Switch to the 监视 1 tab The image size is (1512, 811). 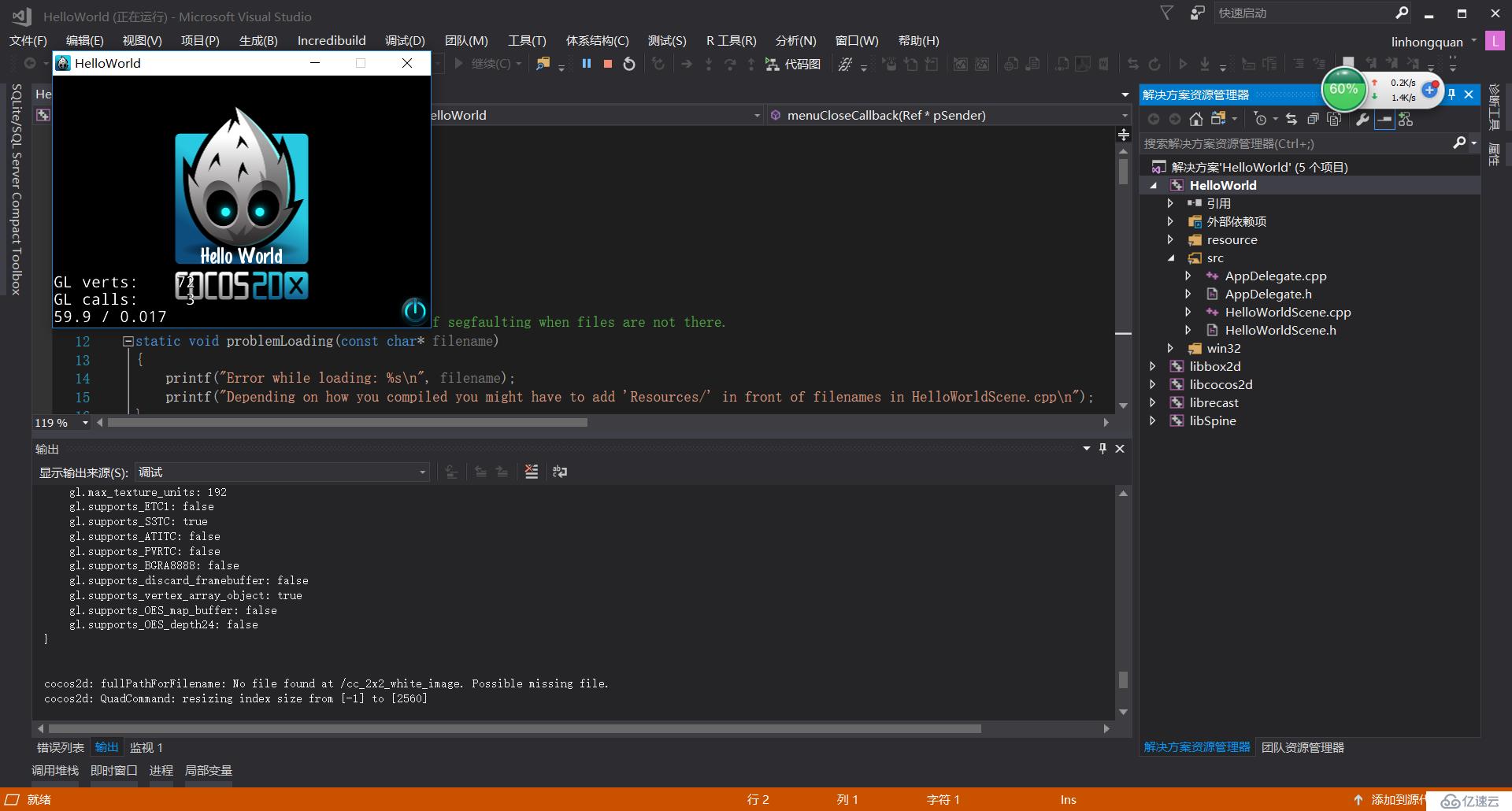pyautogui.click(x=146, y=747)
